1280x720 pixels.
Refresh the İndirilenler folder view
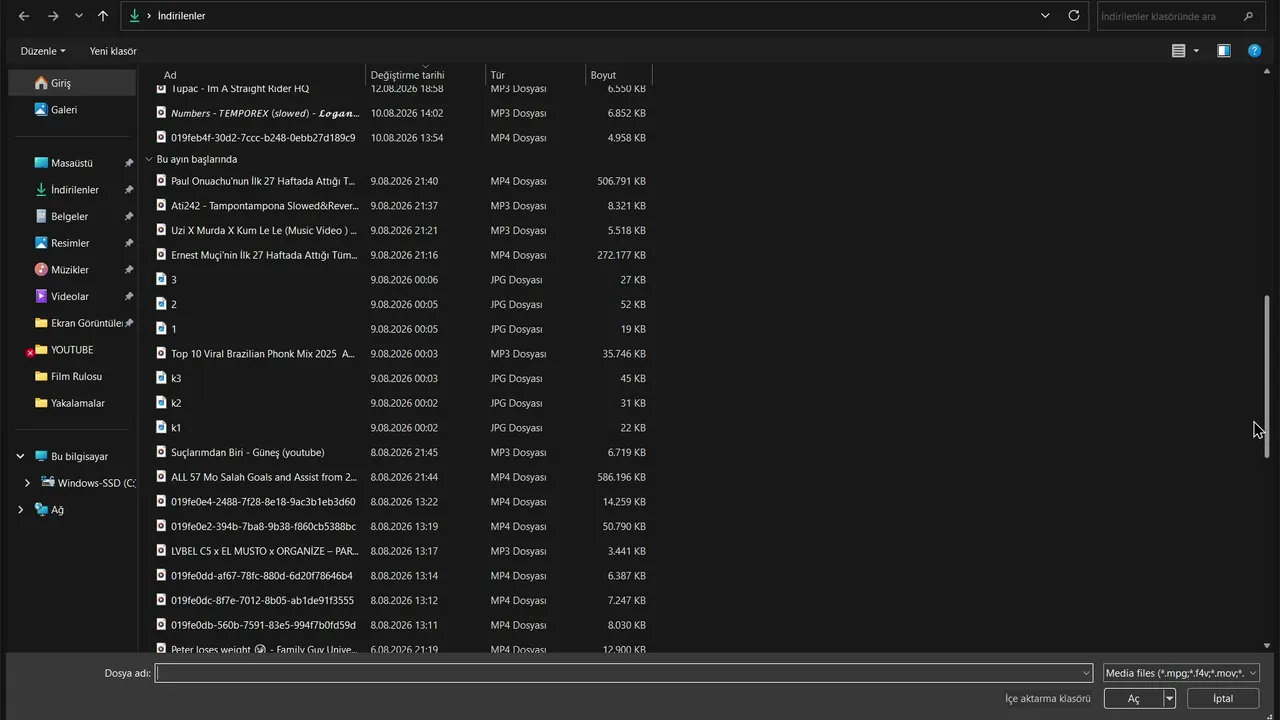[x=1074, y=16]
